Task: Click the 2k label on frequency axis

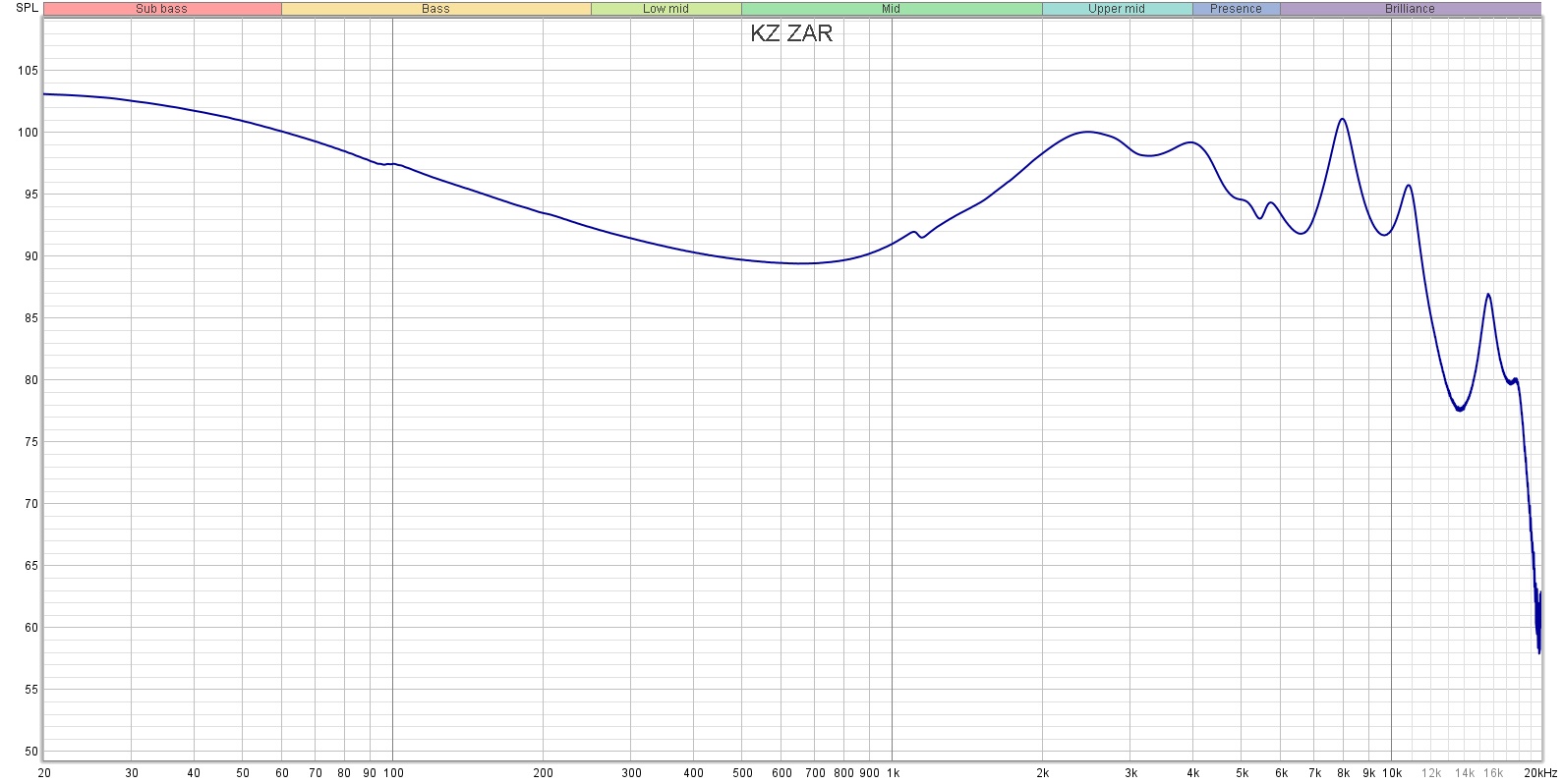Action: point(1043,773)
